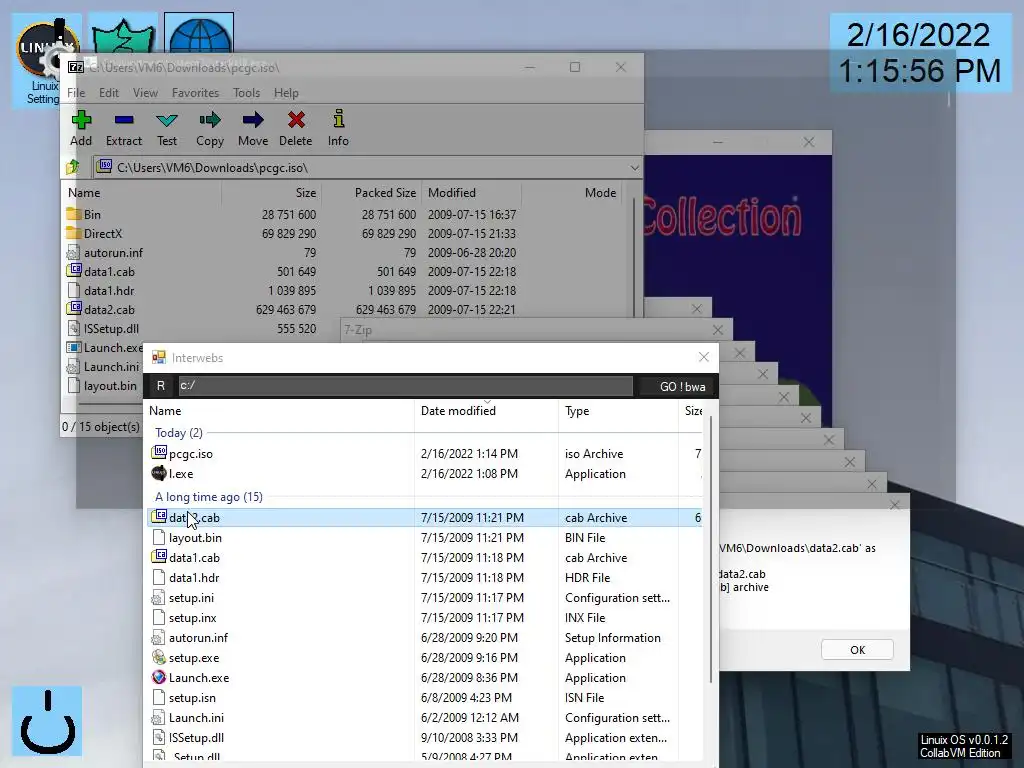Image resolution: width=1024 pixels, height=768 pixels.
Task: Click Launch.exe icon in Interwebs list
Action: coord(158,677)
